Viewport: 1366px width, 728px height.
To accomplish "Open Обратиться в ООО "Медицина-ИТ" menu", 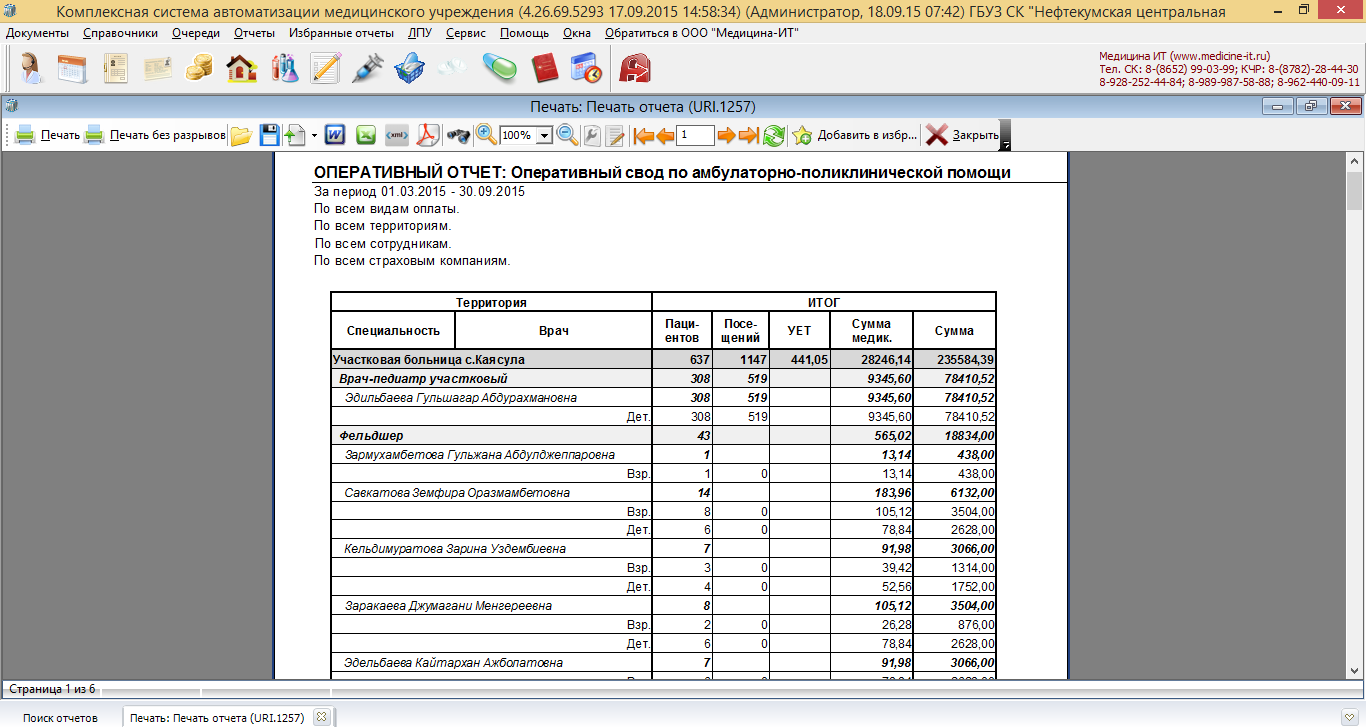I will pos(701,33).
